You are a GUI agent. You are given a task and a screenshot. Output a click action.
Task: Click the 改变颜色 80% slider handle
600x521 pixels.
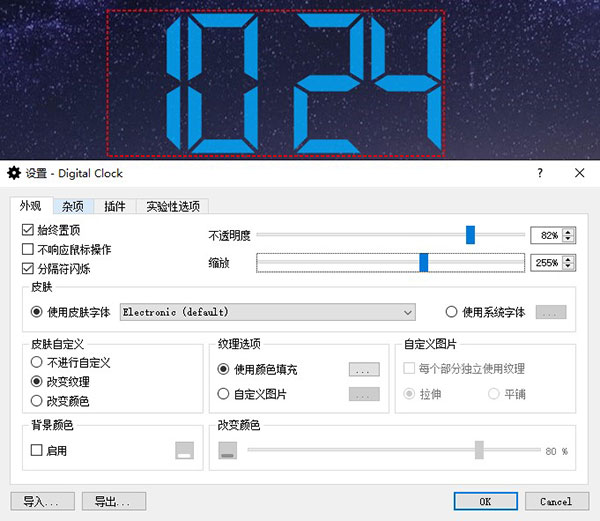[x=479, y=450]
